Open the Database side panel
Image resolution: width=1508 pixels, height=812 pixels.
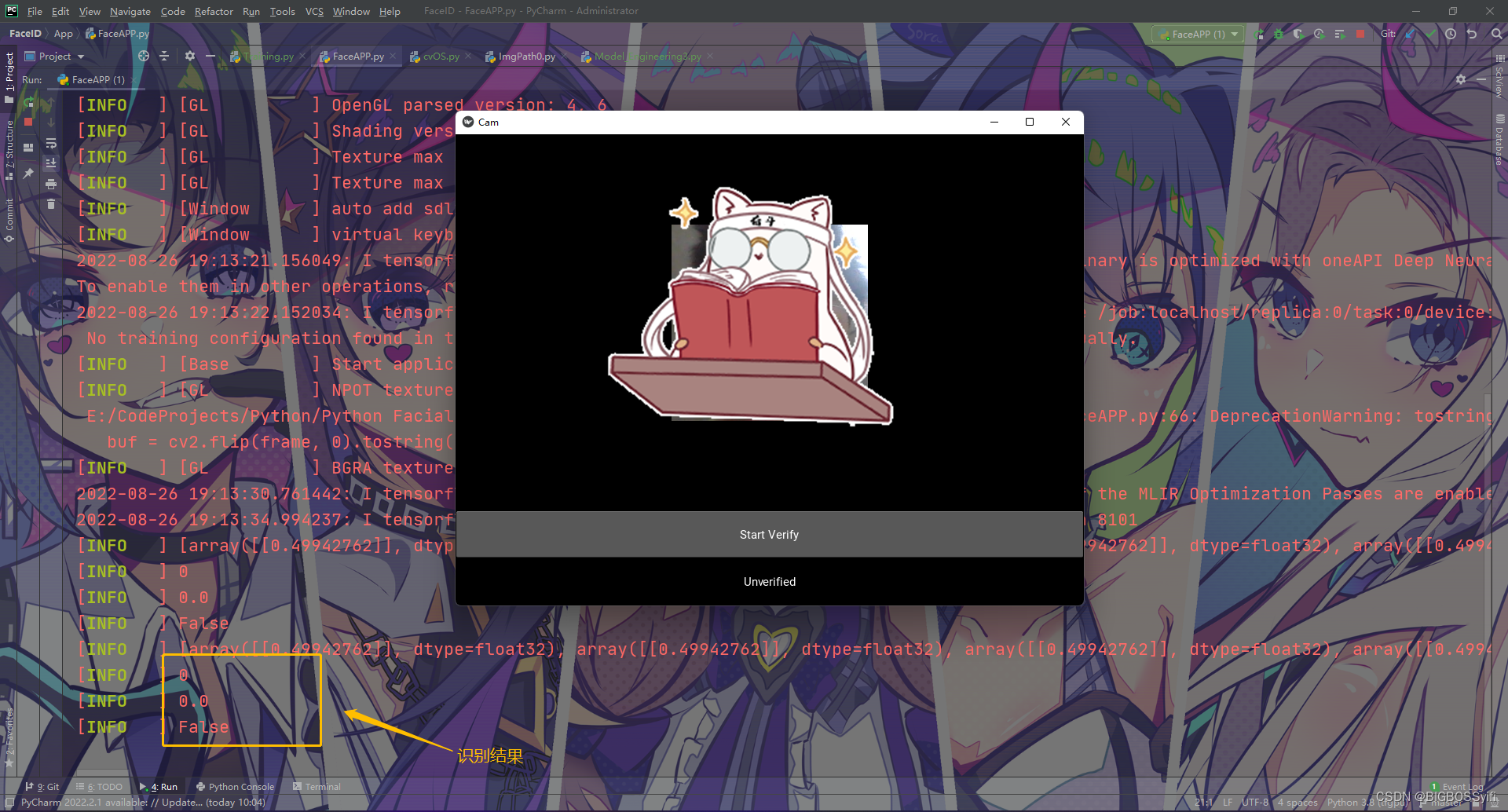pyautogui.click(x=1499, y=140)
